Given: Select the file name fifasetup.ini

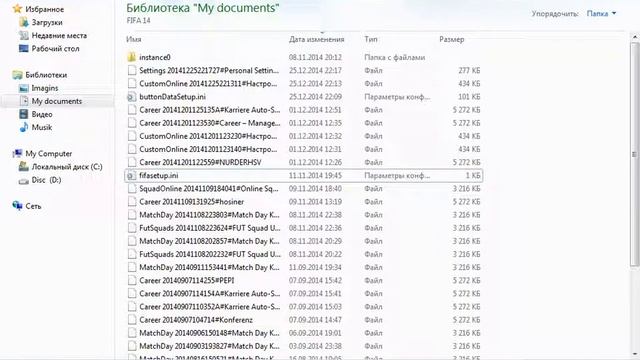Looking at the screenshot, I should click(158, 176).
